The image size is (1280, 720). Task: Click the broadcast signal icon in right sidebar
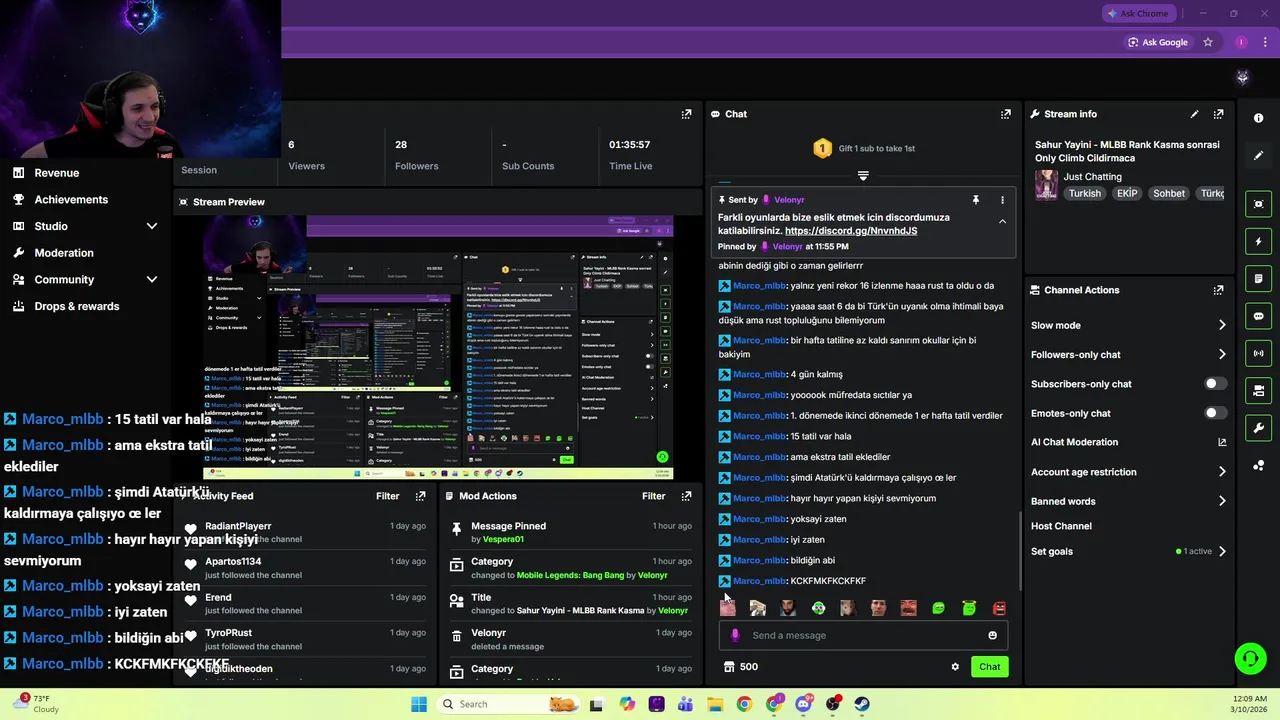(x=1258, y=353)
